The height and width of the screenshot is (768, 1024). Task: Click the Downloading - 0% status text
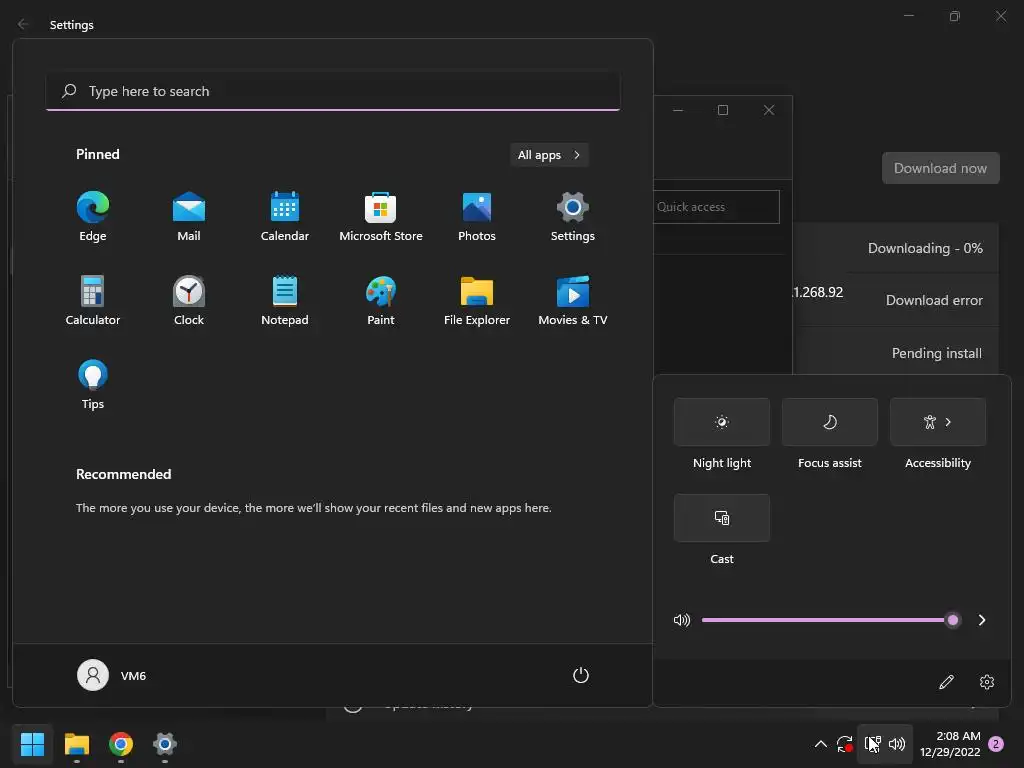tap(925, 248)
